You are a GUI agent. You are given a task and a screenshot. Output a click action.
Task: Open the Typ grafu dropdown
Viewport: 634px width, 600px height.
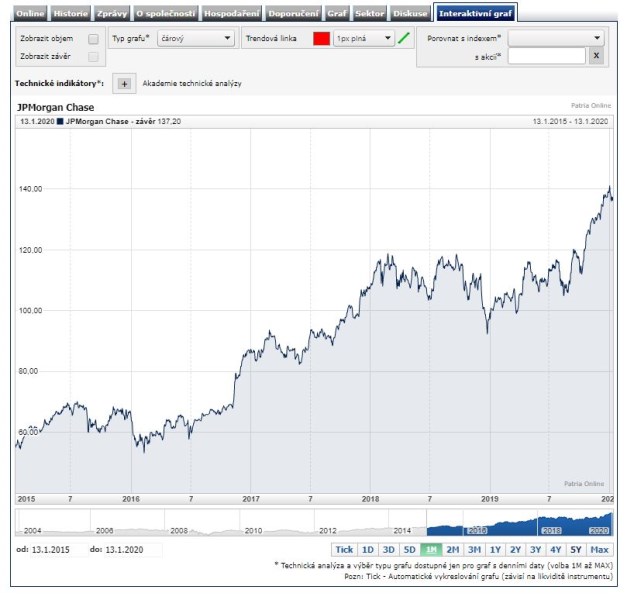pyautogui.click(x=195, y=39)
